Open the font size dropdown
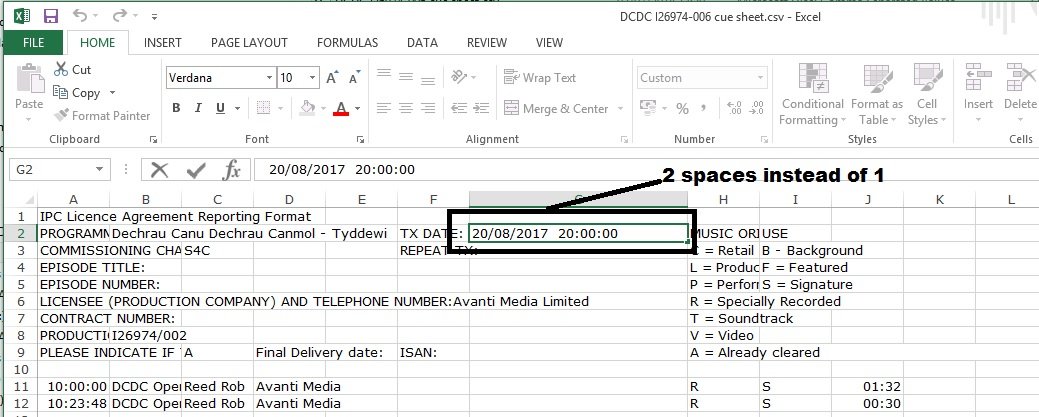The image size is (1039, 417). point(313,78)
